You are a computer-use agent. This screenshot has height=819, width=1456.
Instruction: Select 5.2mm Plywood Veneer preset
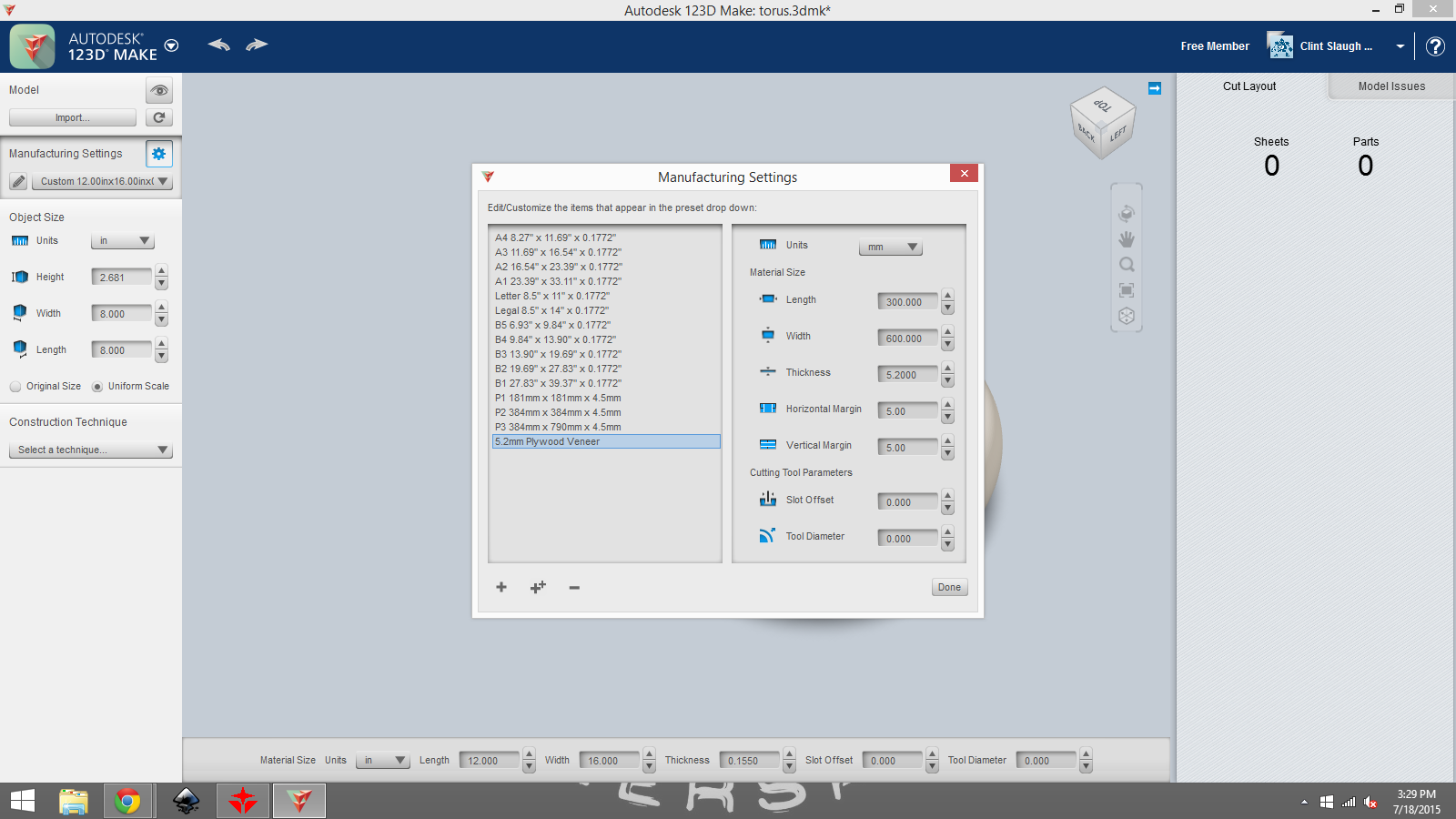point(605,441)
